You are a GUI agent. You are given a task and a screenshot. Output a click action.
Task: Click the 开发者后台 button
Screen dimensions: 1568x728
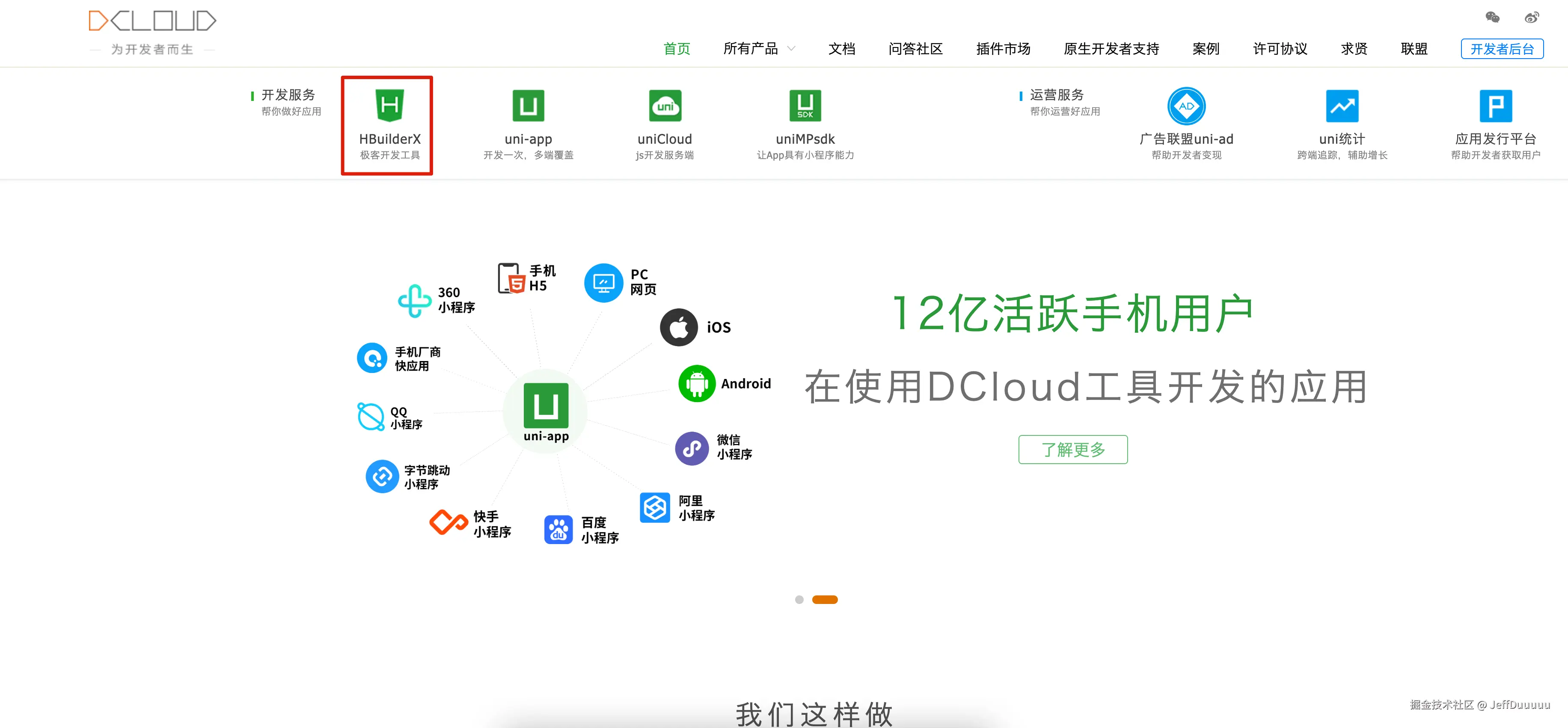point(1502,49)
